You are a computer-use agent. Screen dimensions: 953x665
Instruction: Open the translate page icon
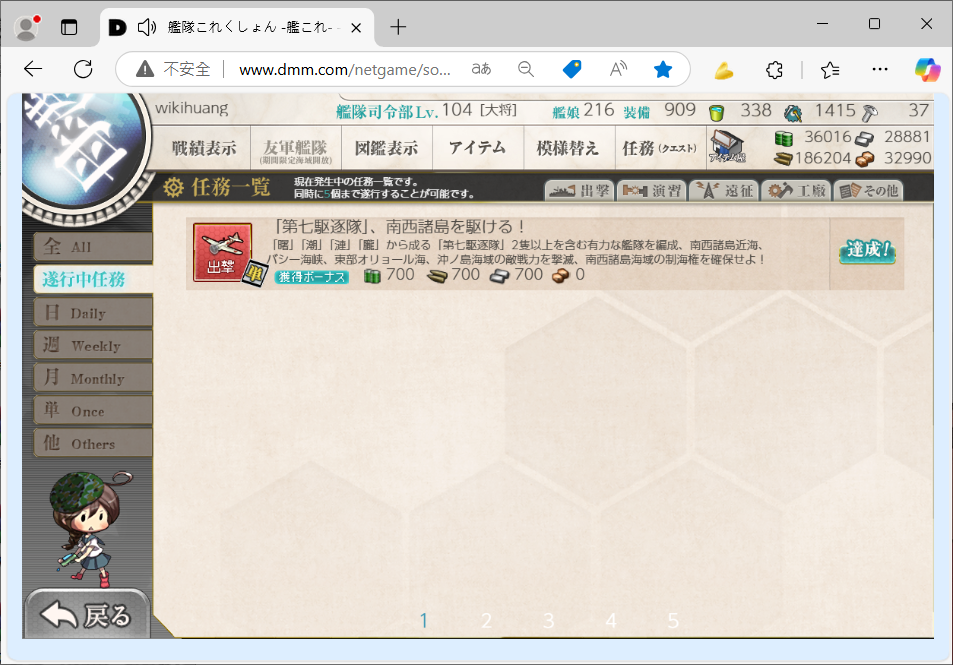(481, 69)
